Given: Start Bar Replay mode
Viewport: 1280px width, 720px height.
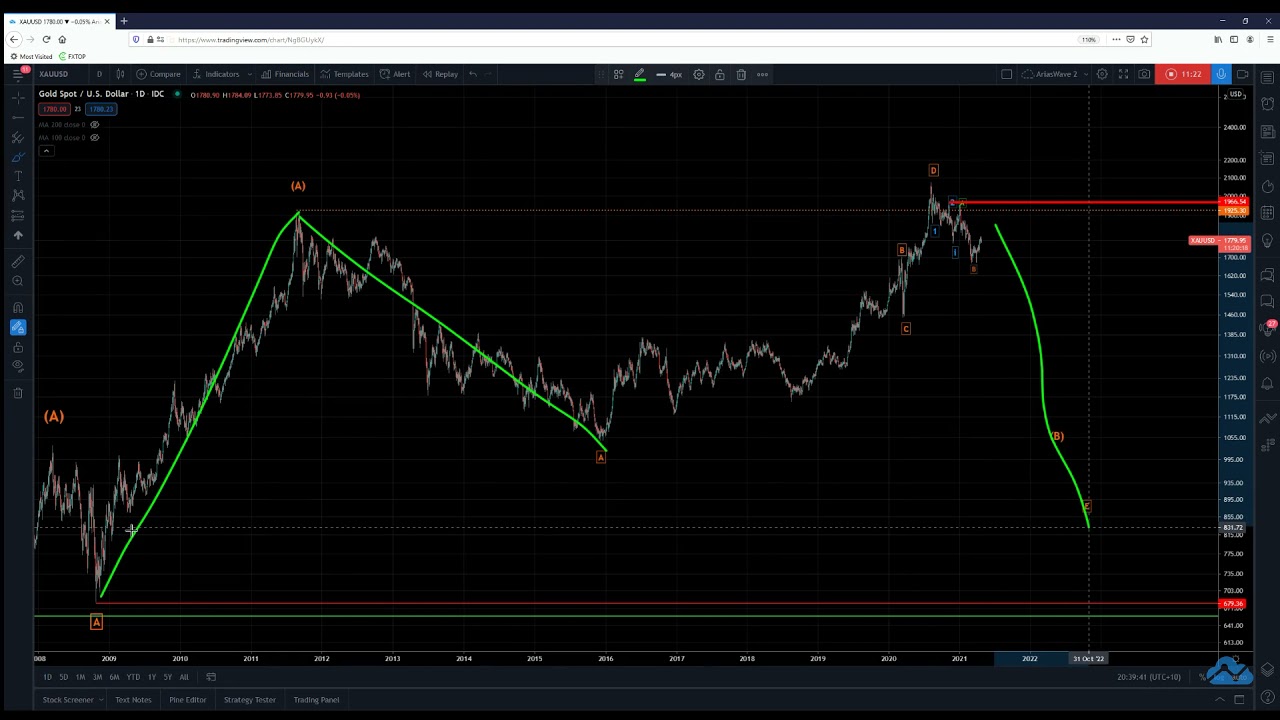Looking at the screenshot, I should pyautogui.click(x=440, y=74).
